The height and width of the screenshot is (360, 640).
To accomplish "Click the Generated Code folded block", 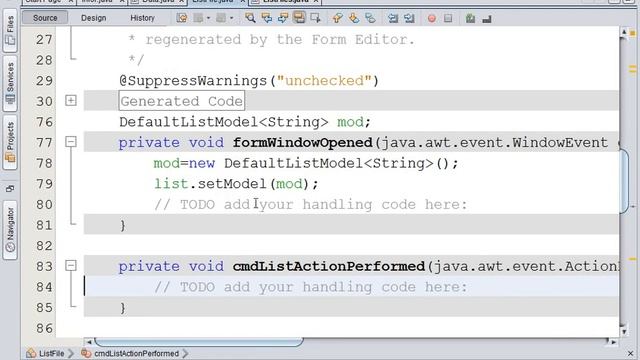I will point(182,101).
